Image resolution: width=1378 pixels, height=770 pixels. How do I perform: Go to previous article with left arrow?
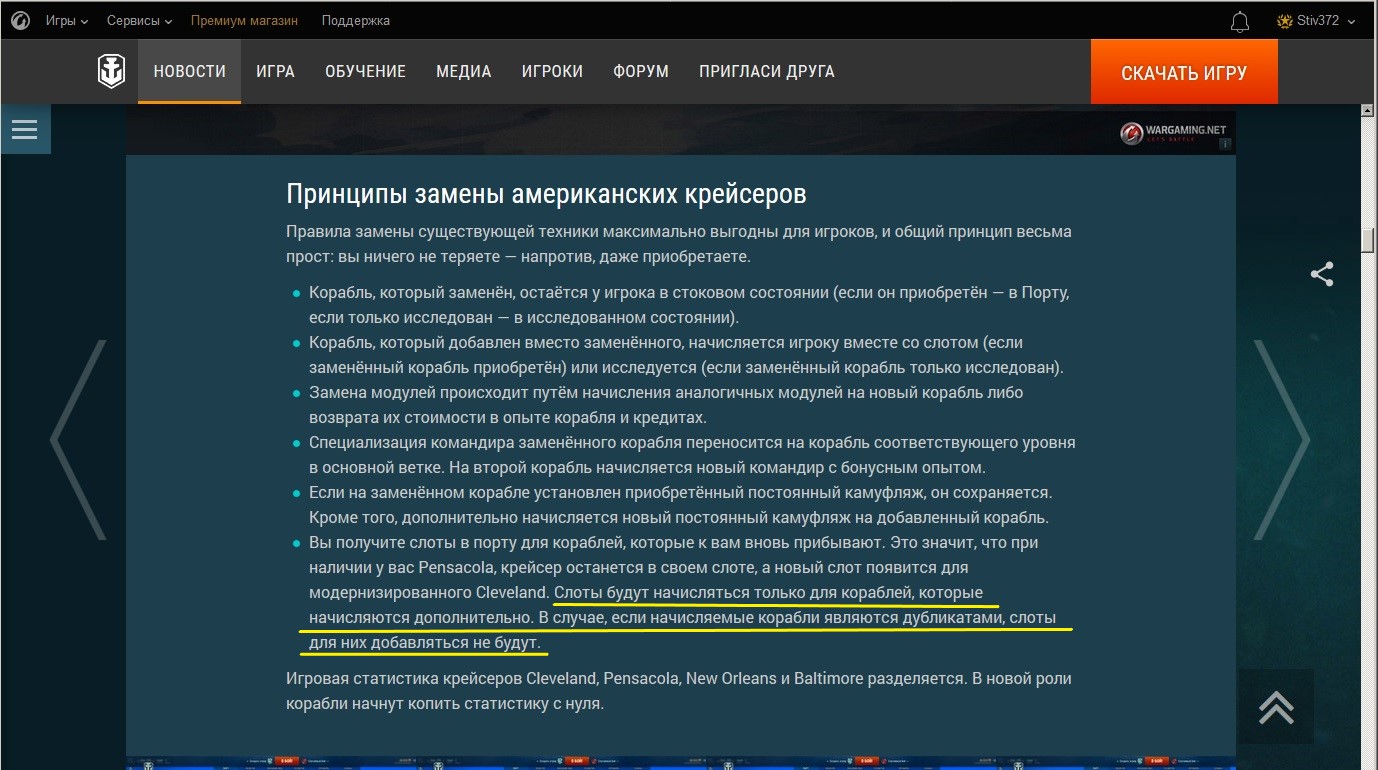pyautogui.click(x=78, y=440)
